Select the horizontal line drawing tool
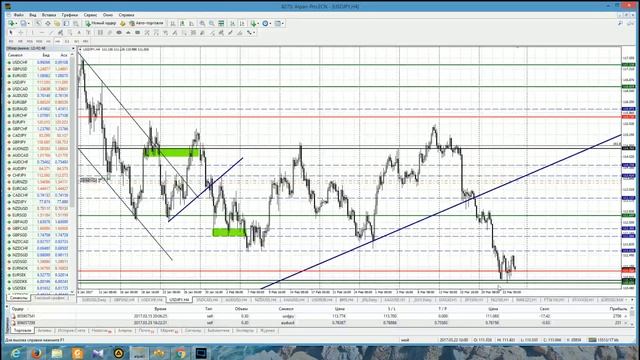Viewport: 640px width, 360px height. 42,32
